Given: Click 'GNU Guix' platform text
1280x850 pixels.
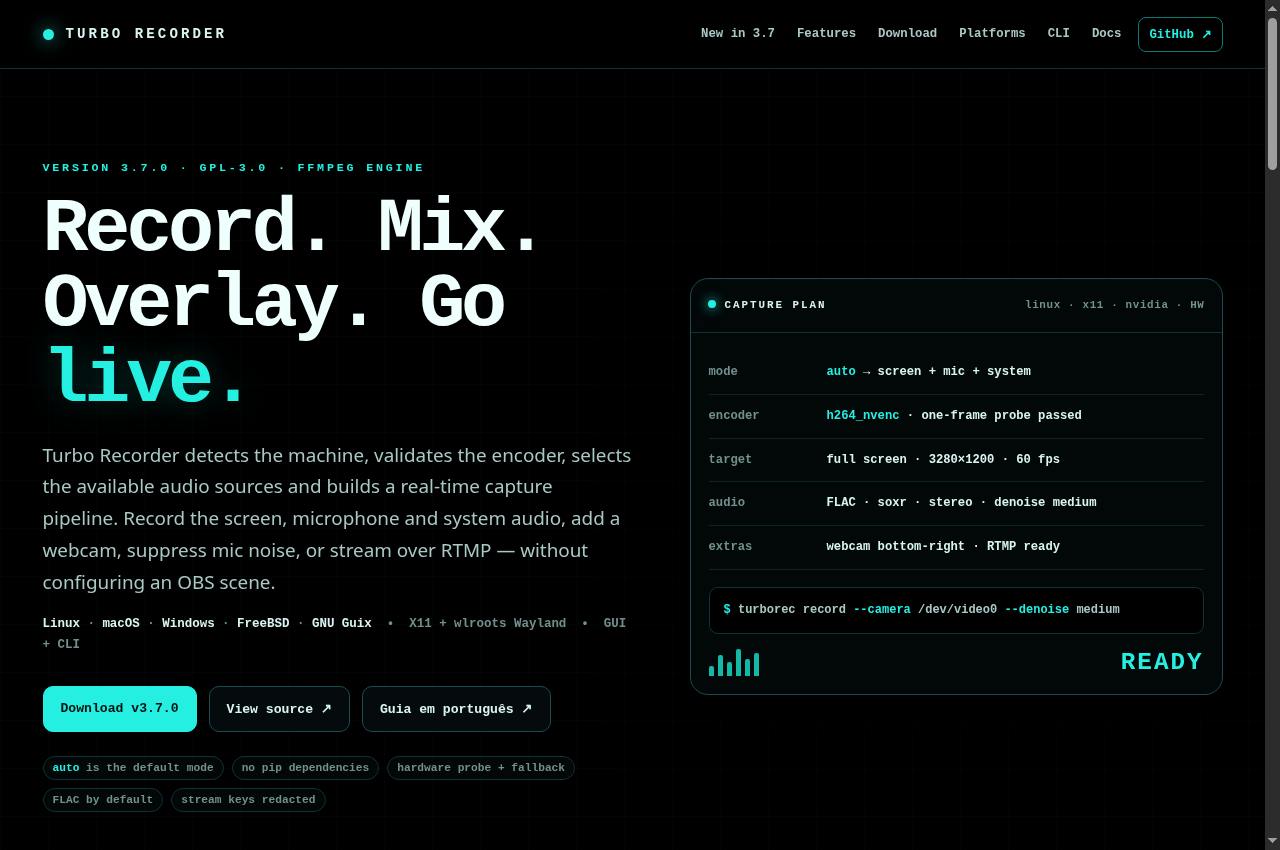Looking at the screenshot, I should coord(342,623).
